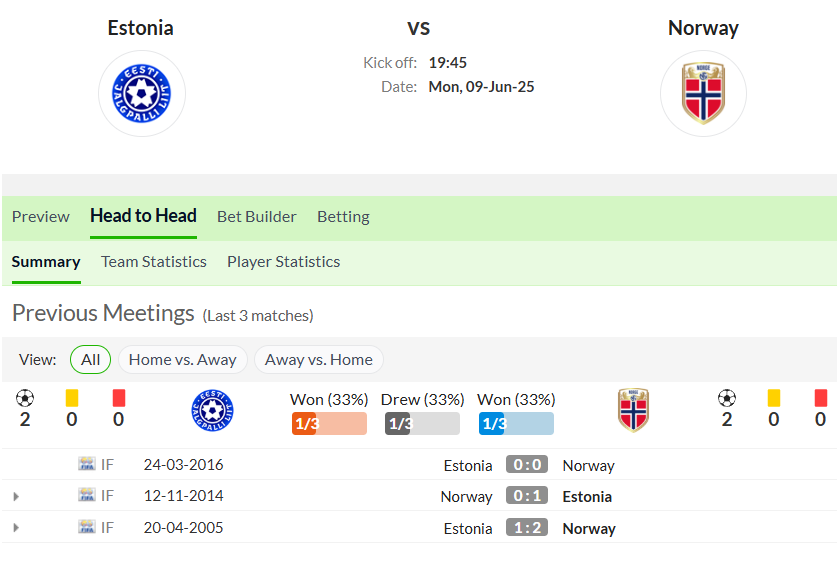Select Home vs. Away view filter
This screenshot has height=583, width=837.
pyautogui.click(x=183, y=359)
